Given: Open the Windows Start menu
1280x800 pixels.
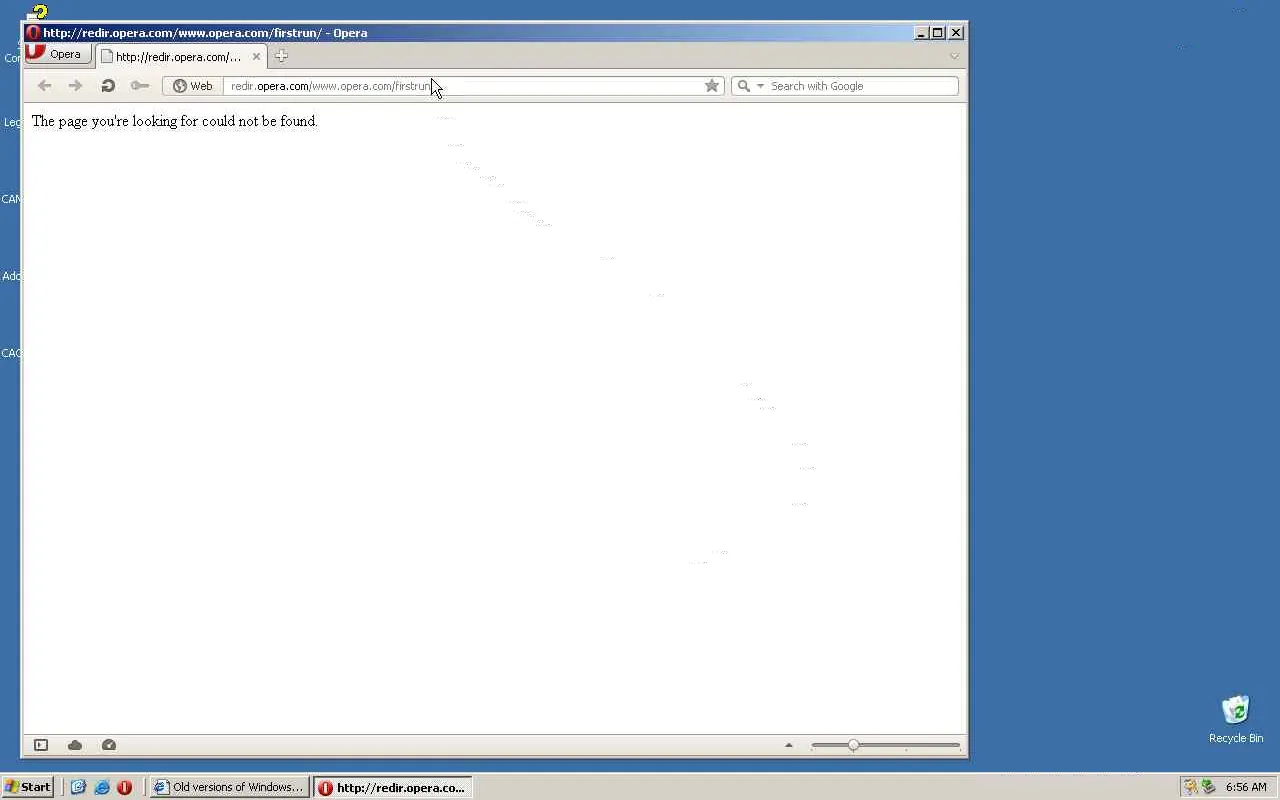Looking at the screenshot, I should [28, 787].
